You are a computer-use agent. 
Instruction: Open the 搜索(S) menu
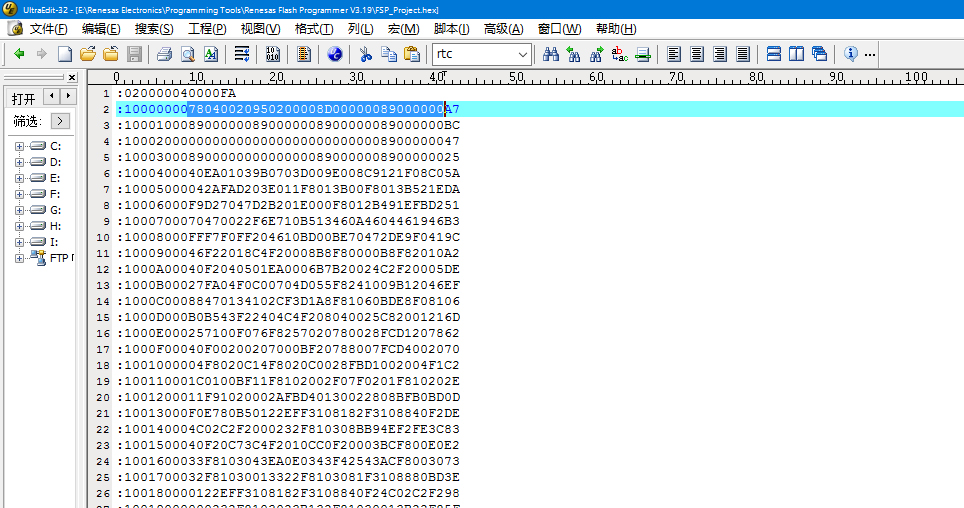154,29
